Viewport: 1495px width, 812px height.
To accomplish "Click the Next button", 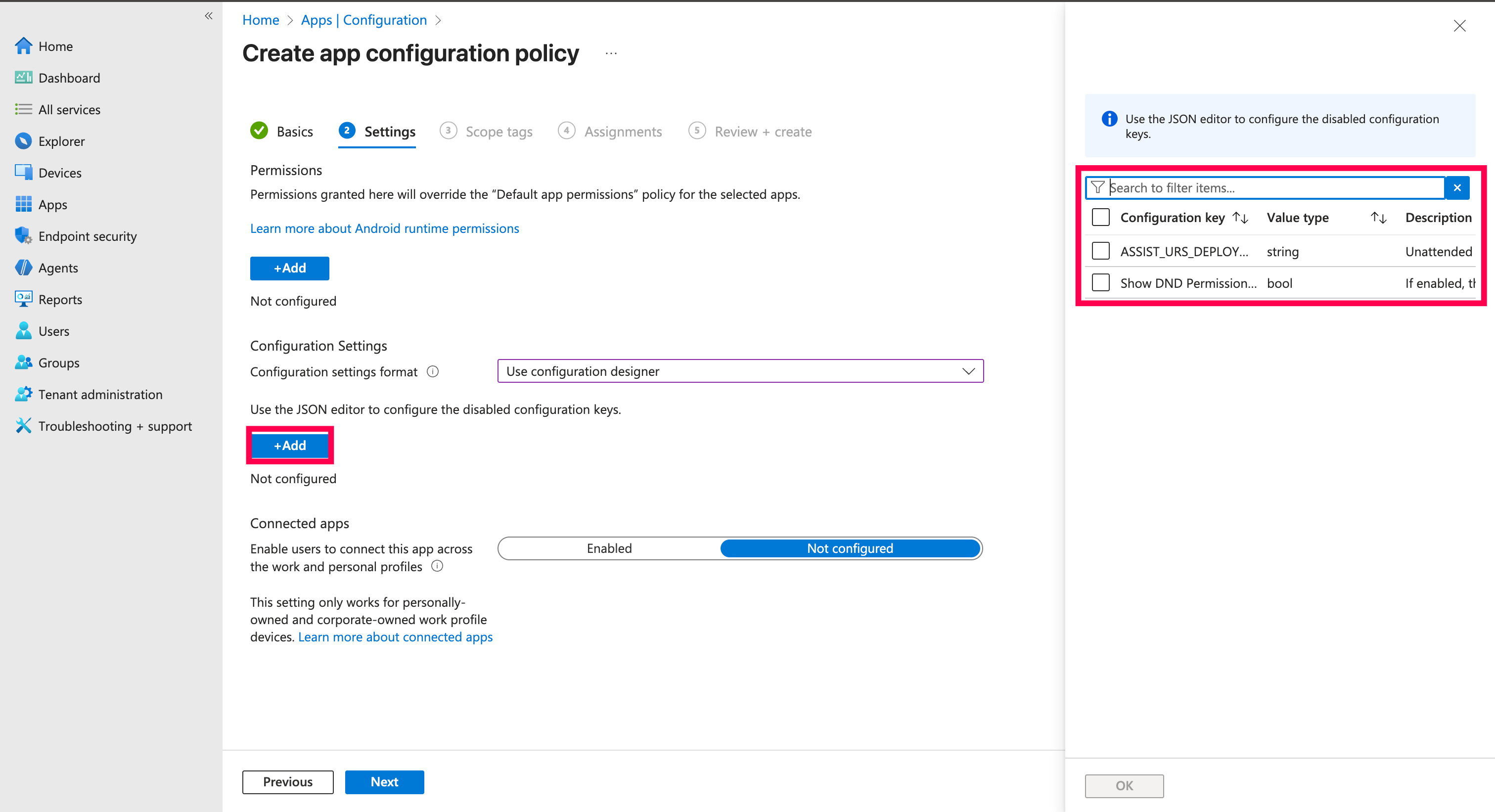I will pos(384,781).
